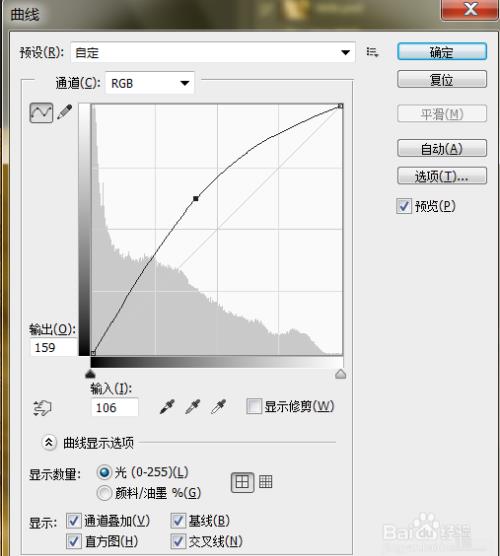
Task: Click the 平滑(M) smooth button
Action: 442,114
